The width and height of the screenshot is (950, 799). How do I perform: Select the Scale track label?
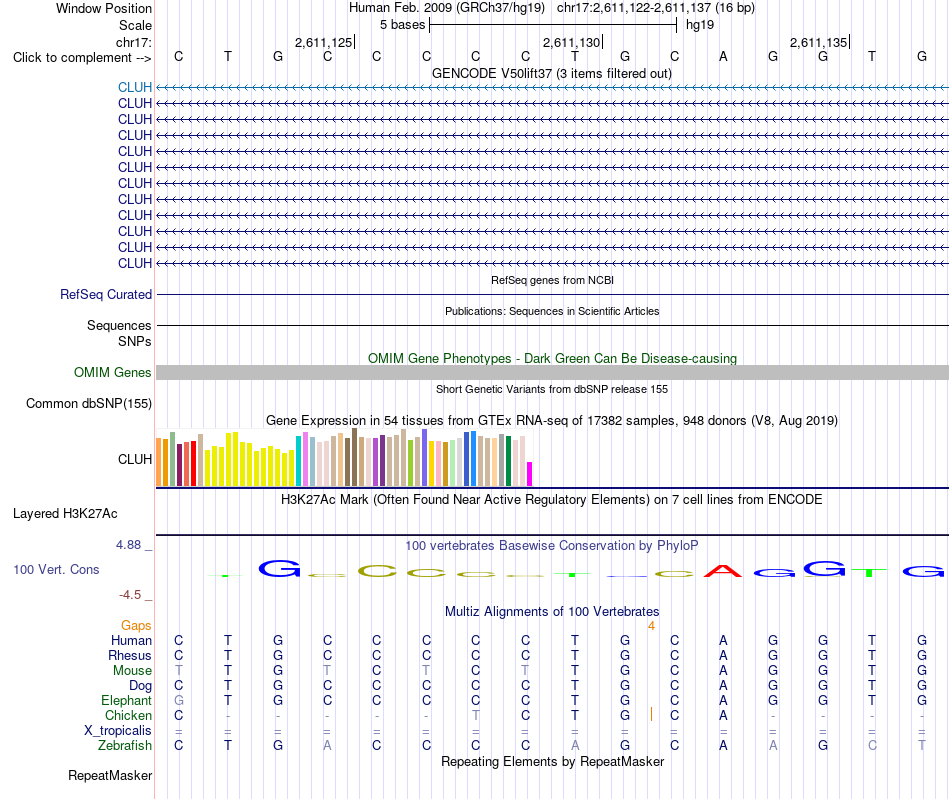pyautogui.click(x=135, y=25)
